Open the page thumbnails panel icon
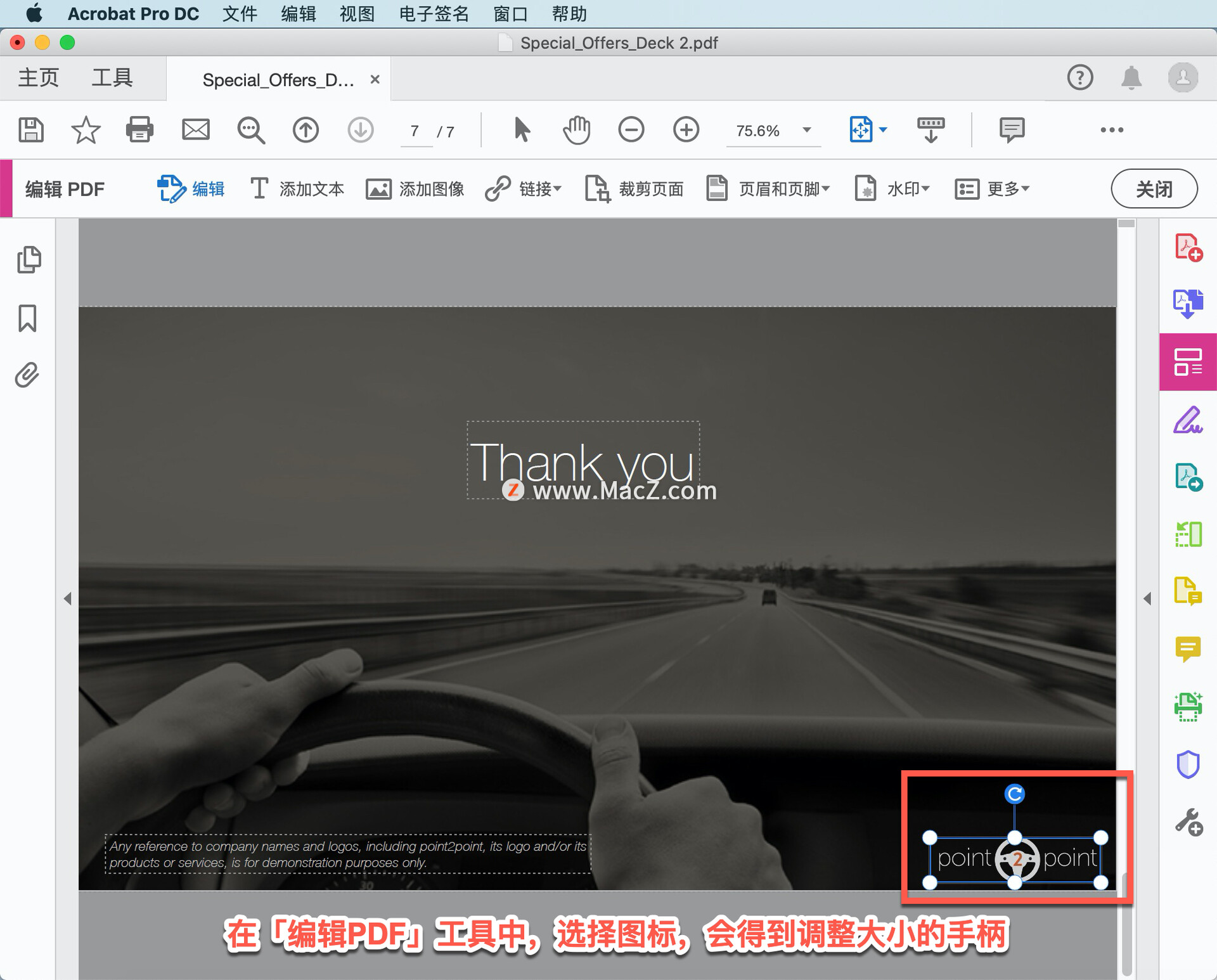This screenshot has width=1217, height=980. [29, 259]
